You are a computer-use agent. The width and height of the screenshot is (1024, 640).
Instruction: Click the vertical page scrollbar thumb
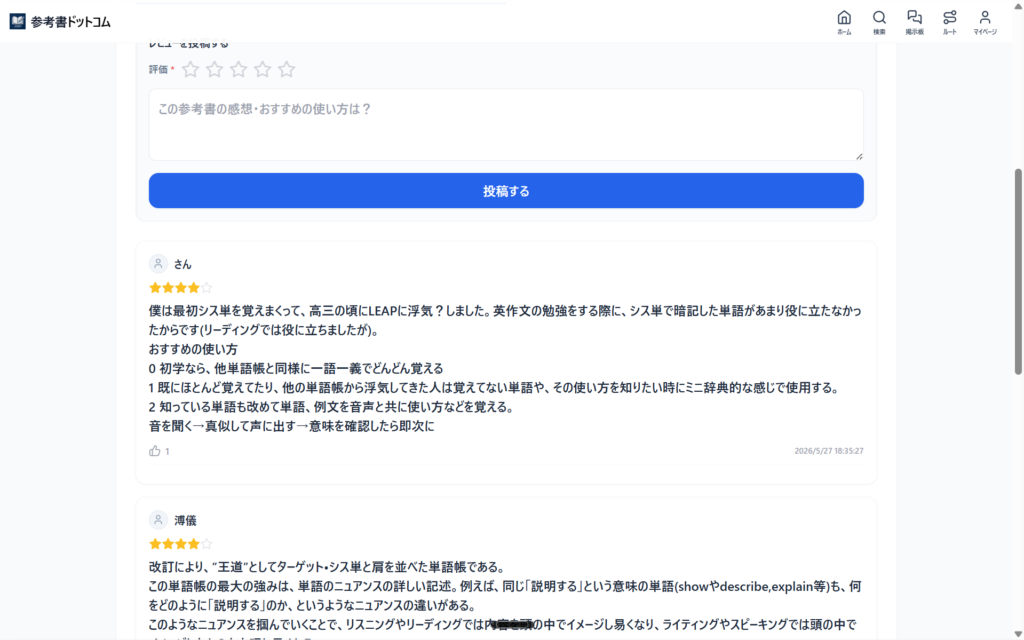pyautogui.click(x=1017, y=272)
